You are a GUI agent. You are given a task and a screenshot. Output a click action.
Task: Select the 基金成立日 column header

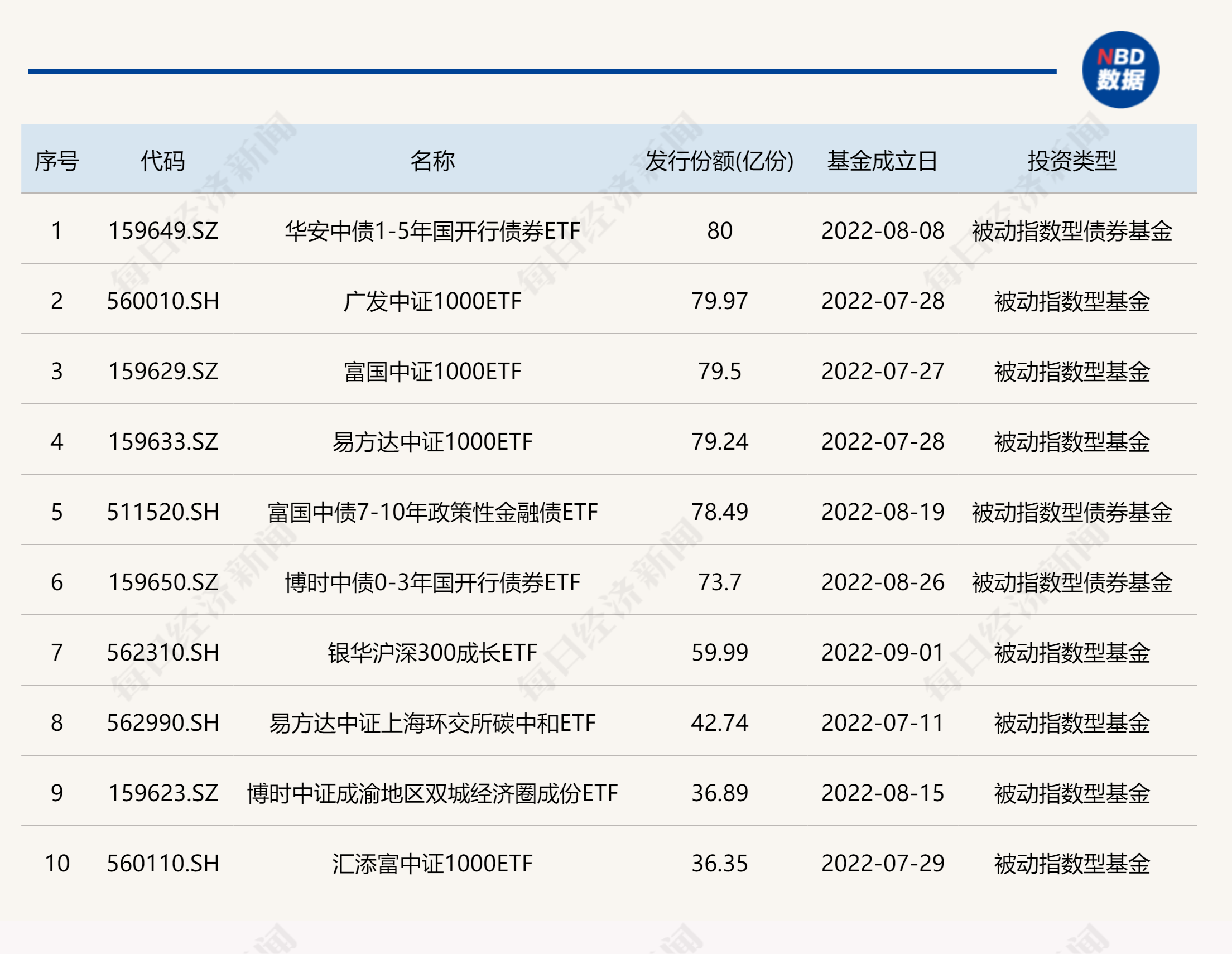[883, 161]
